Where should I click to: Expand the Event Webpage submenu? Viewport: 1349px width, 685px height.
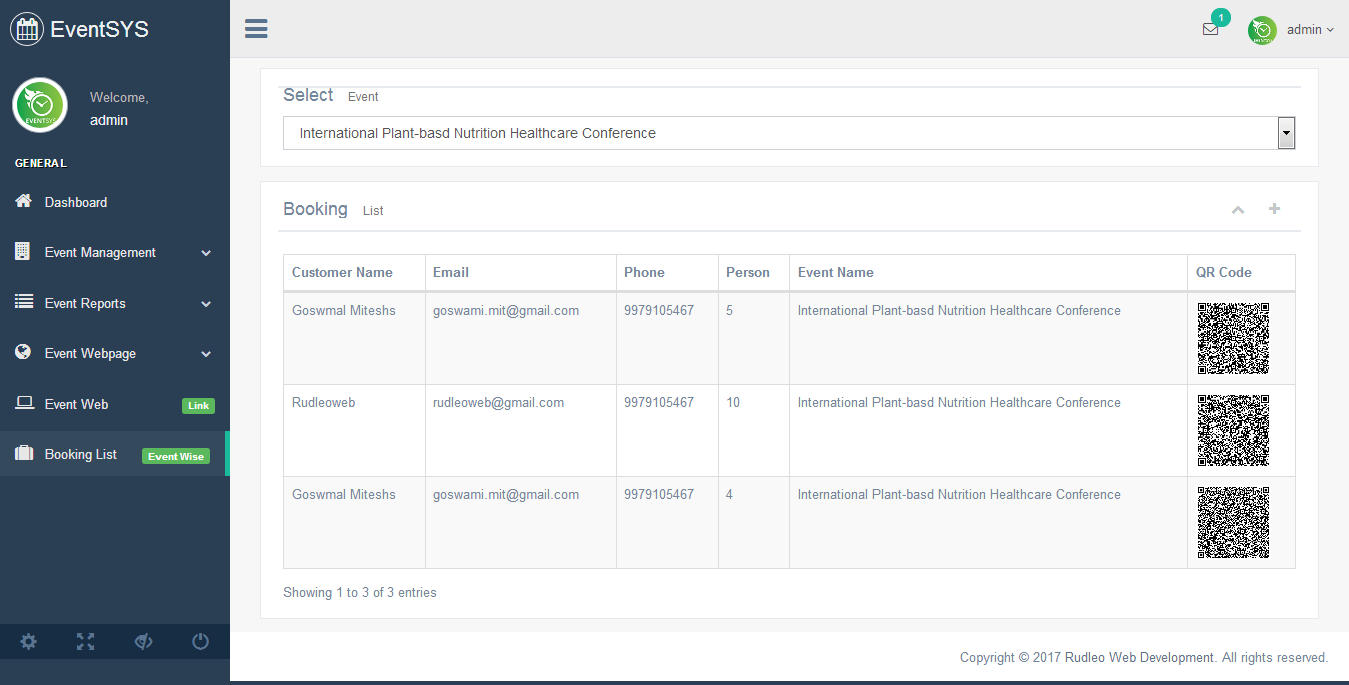(114, 354)
